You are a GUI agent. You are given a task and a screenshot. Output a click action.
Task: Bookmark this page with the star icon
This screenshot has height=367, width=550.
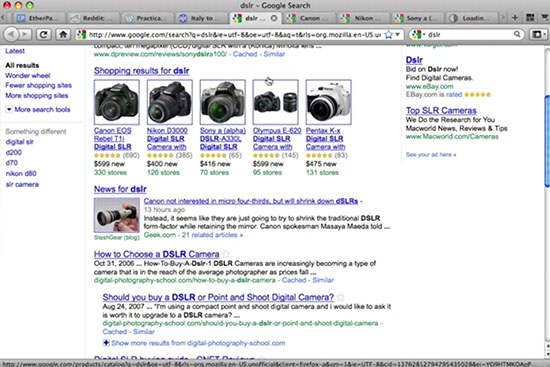pos(389,34)
